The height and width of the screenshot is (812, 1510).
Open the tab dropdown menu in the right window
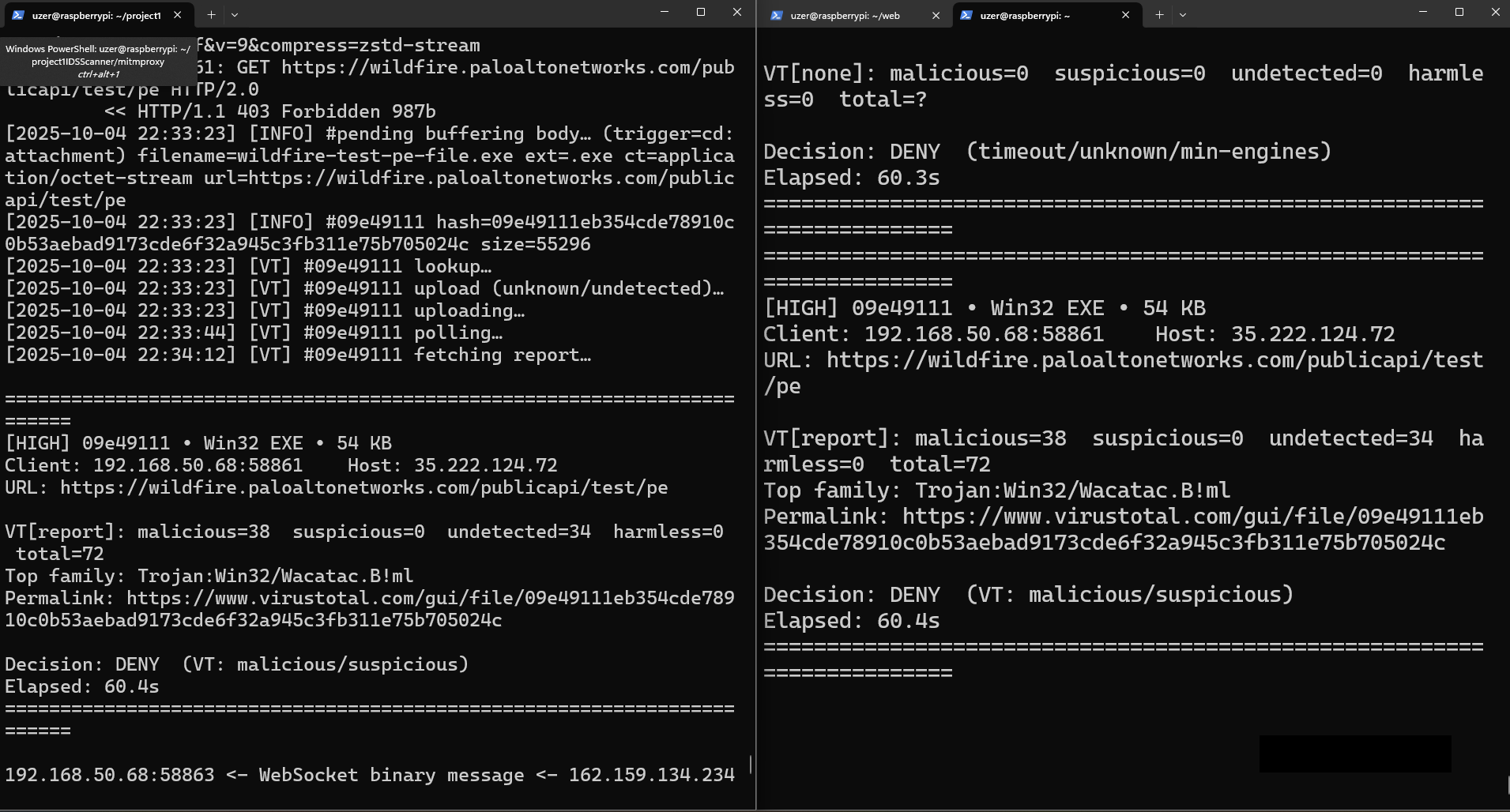coord(1183,15)
